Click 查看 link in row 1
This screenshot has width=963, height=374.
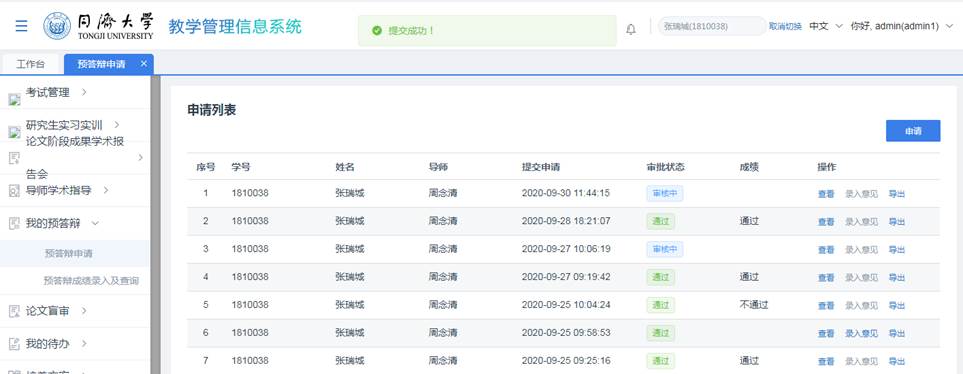coord(825,194)
